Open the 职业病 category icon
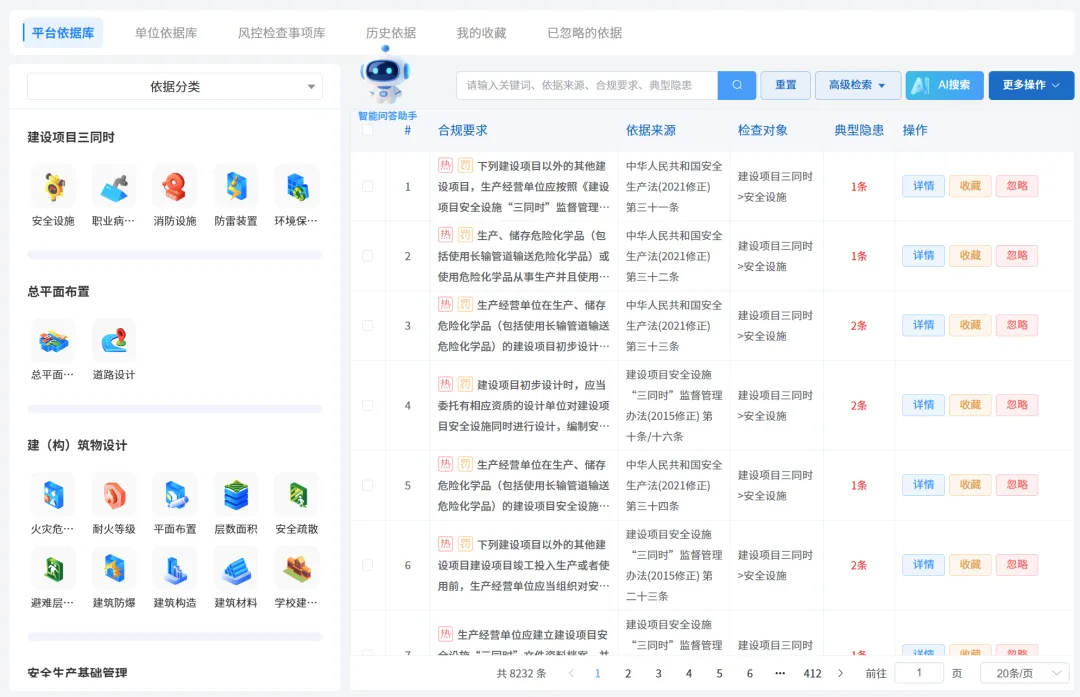Viewport: 1080px width, 697px height. click(x=114, y=187)
